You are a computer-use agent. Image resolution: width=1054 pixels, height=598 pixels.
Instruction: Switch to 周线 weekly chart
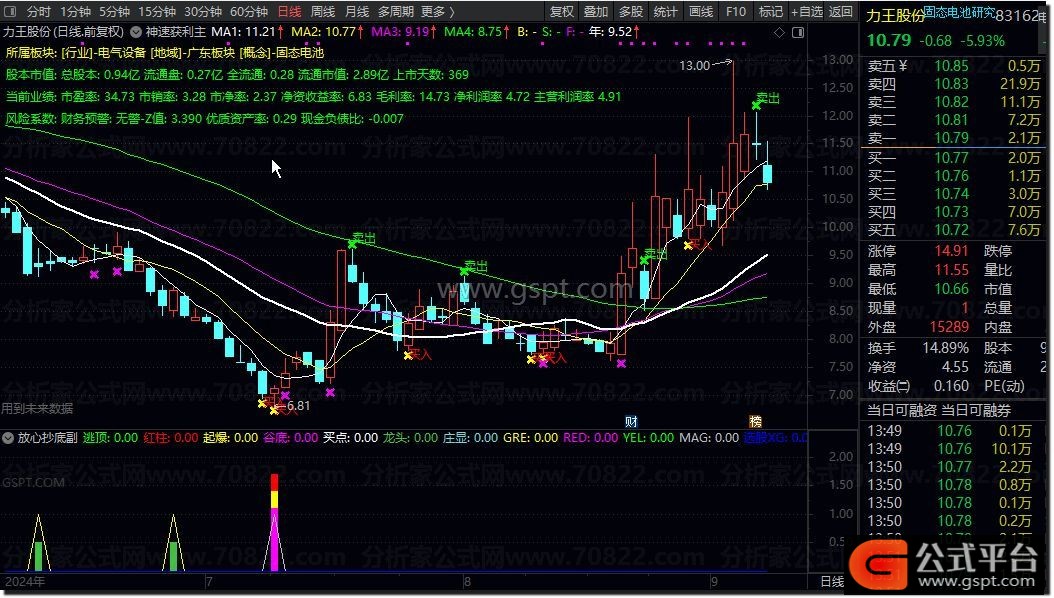click(323, 11)
